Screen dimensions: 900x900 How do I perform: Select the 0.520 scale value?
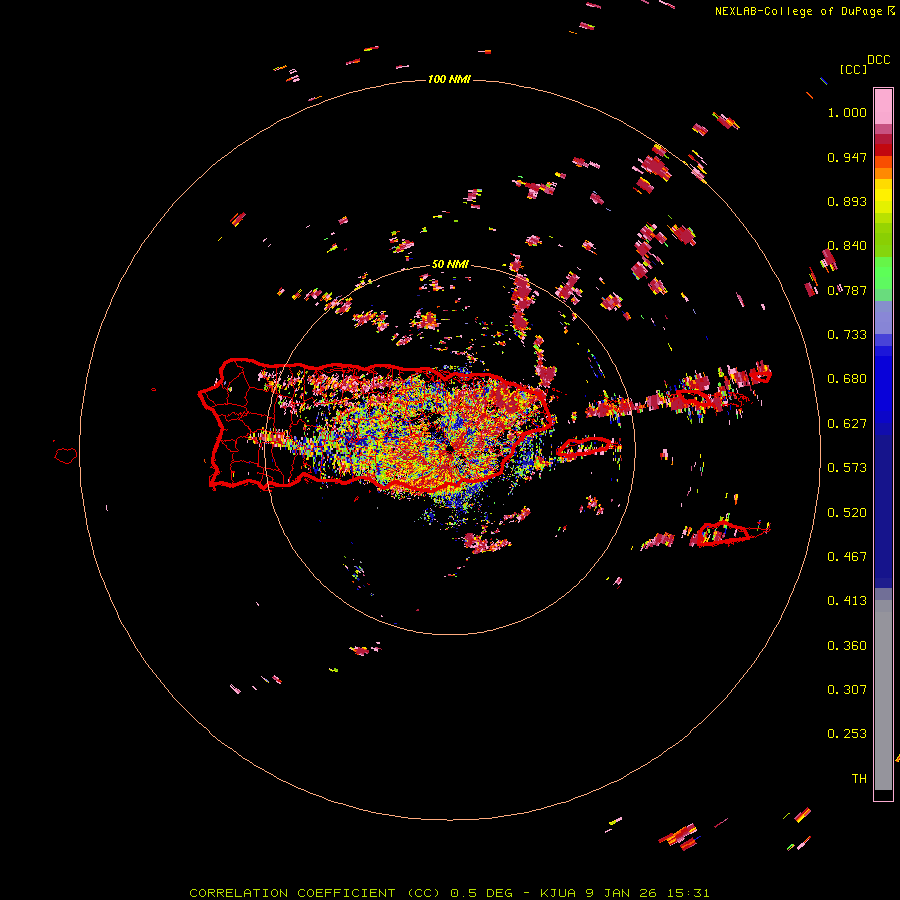tap(847, 513)
